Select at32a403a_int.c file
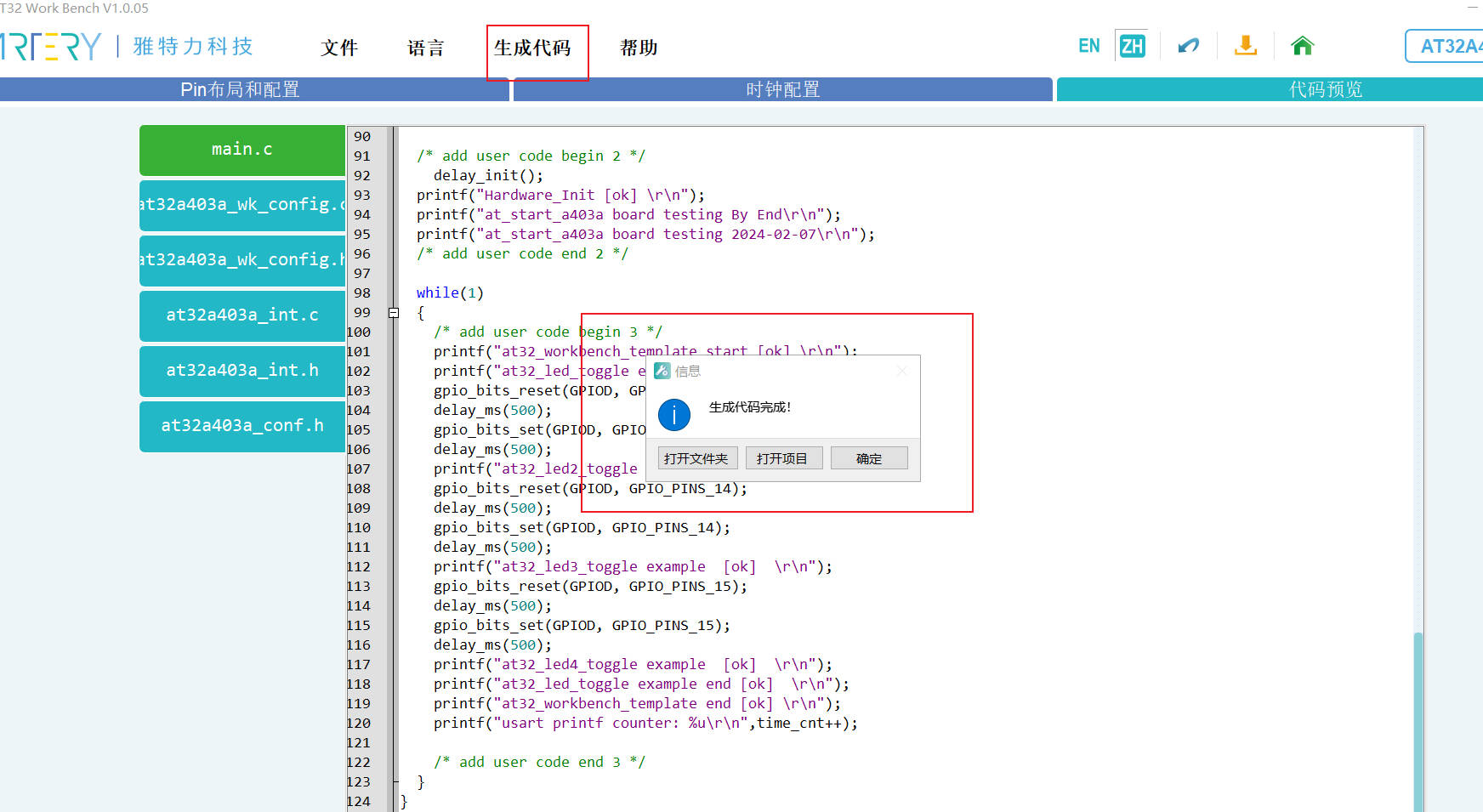This screenshot has width=1483, height=812. (242, 315)
